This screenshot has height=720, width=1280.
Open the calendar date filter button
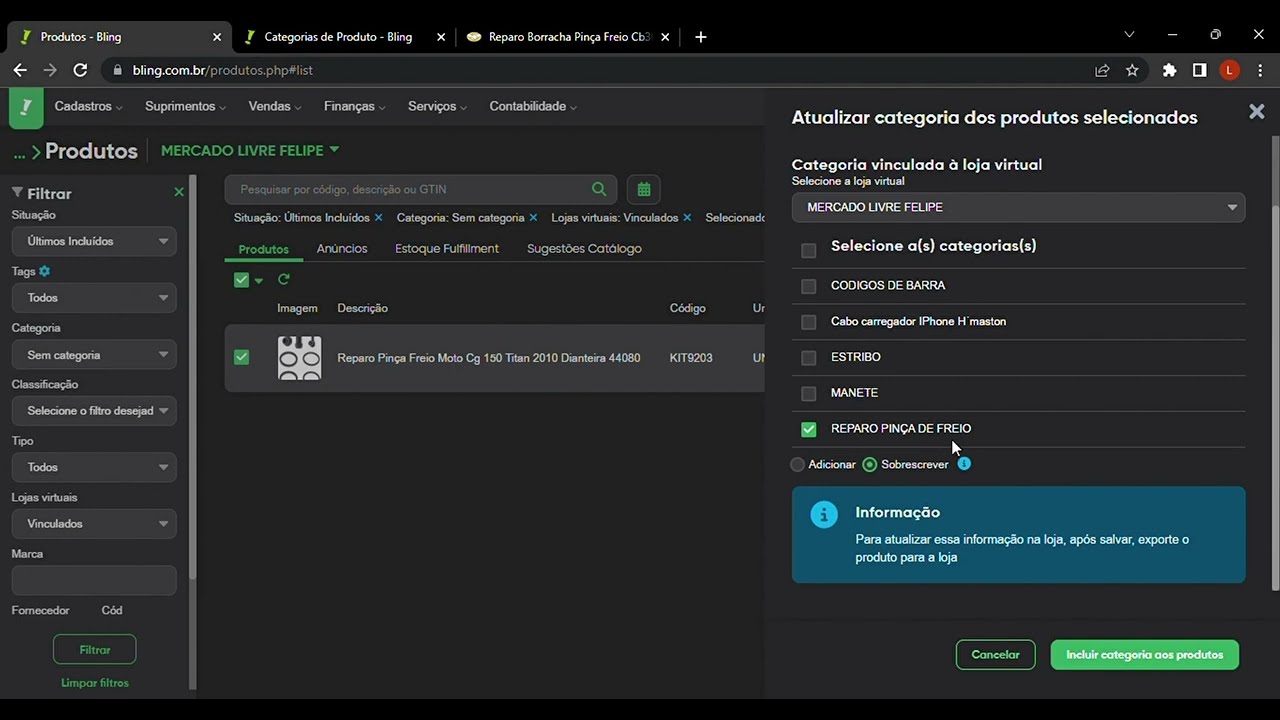pos(644,189)
